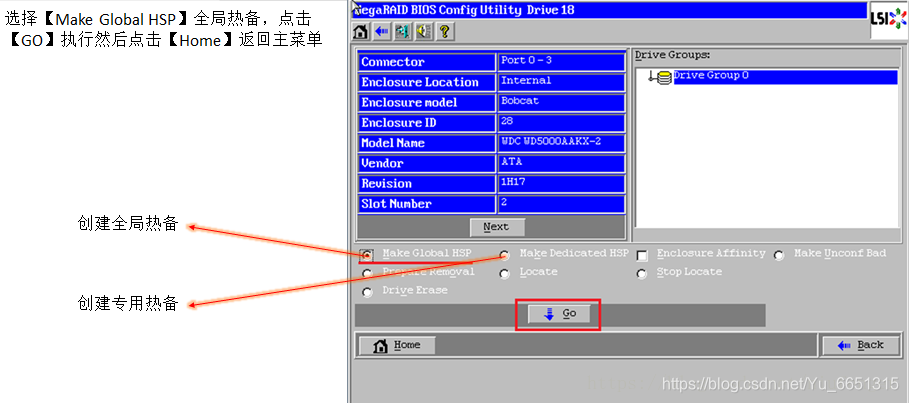This screenshot has width=909, height=403.
Task: Click the blue back arrow toolbar icon
Action: [x=381, y=31]
